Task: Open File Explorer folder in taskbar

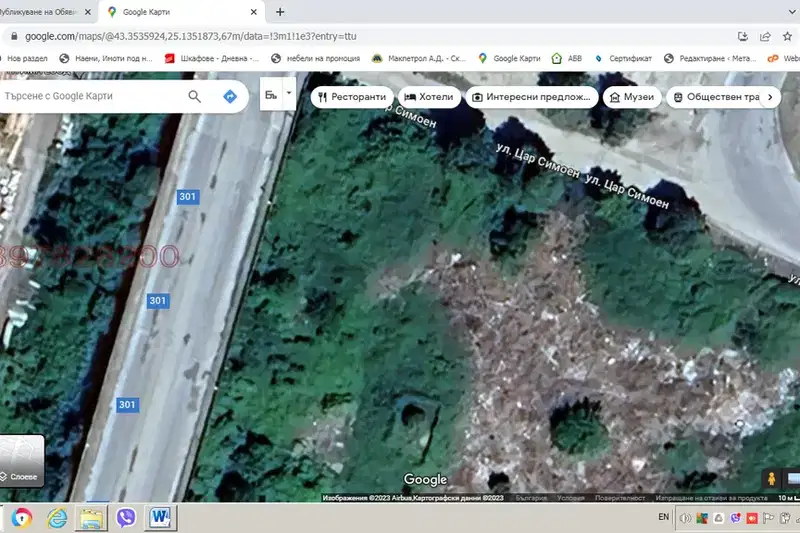Action: click(91, 518)
